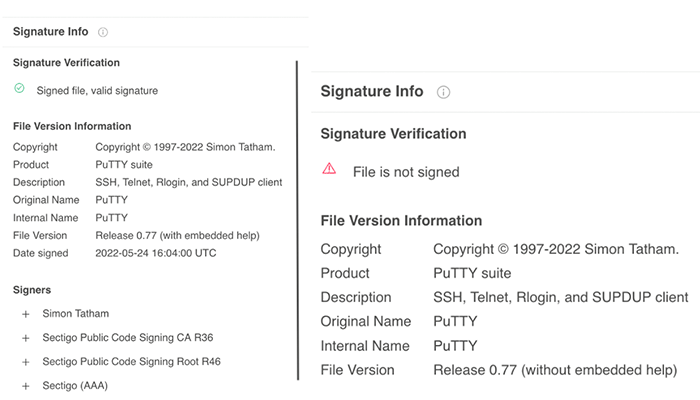
Task: Select right Signature Info heading
Action: click(372, 91)
